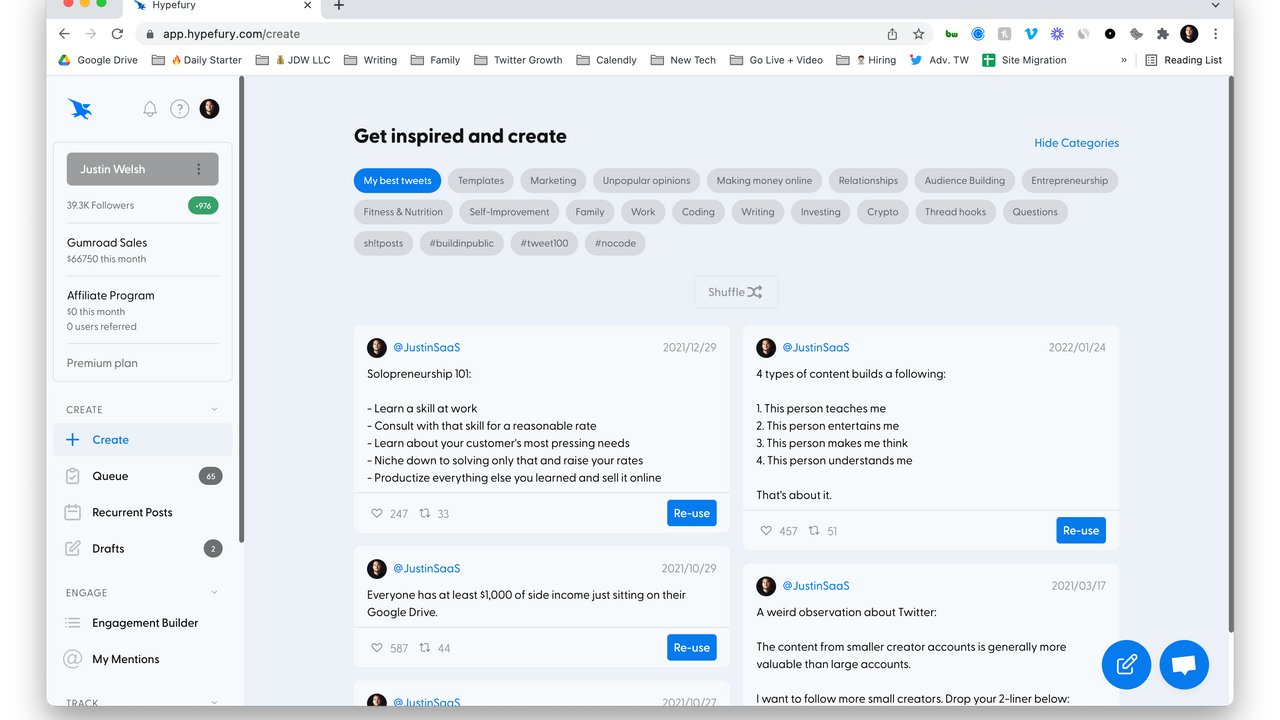Viewport: 1280px width, 720px height.
Task: Click the green bw extension icon
Action: 952,33
